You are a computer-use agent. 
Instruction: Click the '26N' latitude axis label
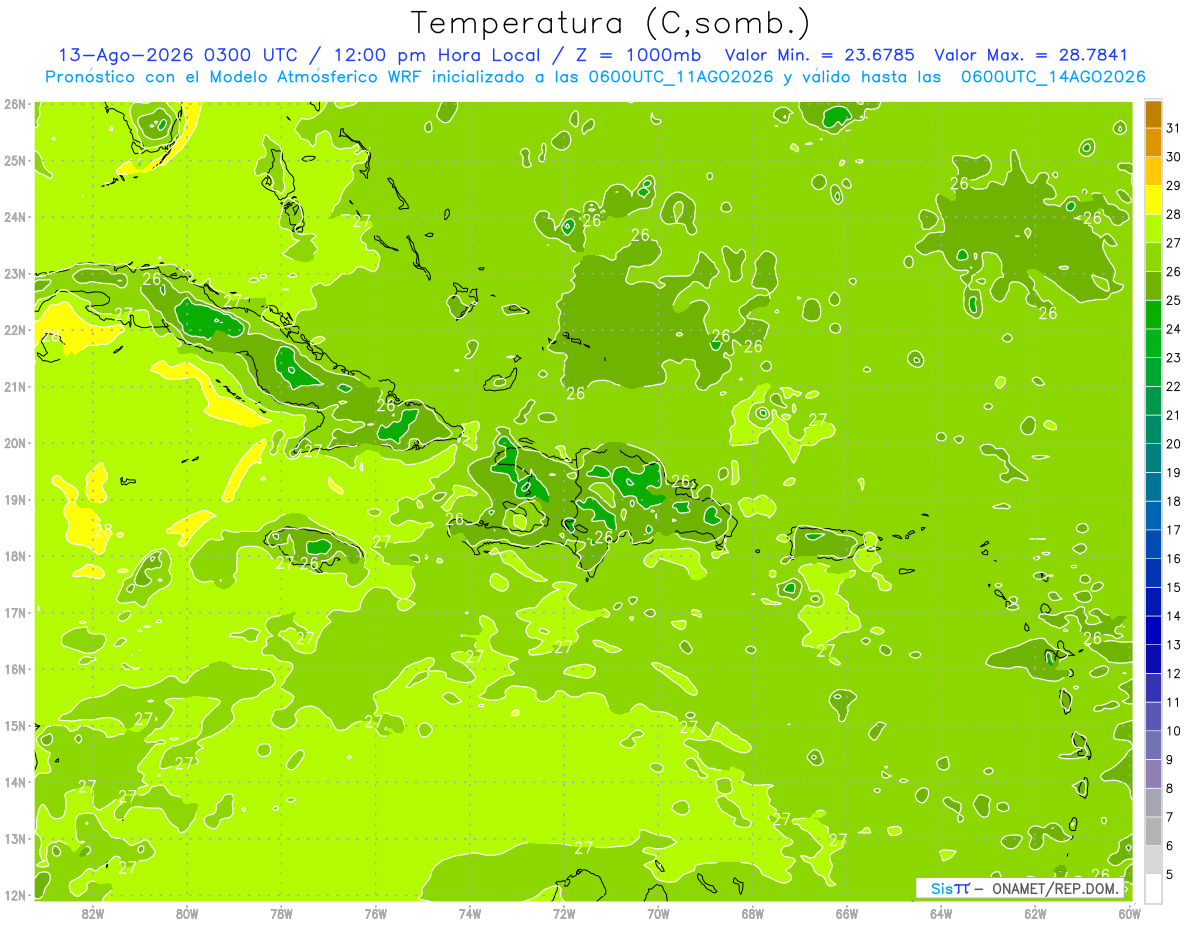point(14,104)
